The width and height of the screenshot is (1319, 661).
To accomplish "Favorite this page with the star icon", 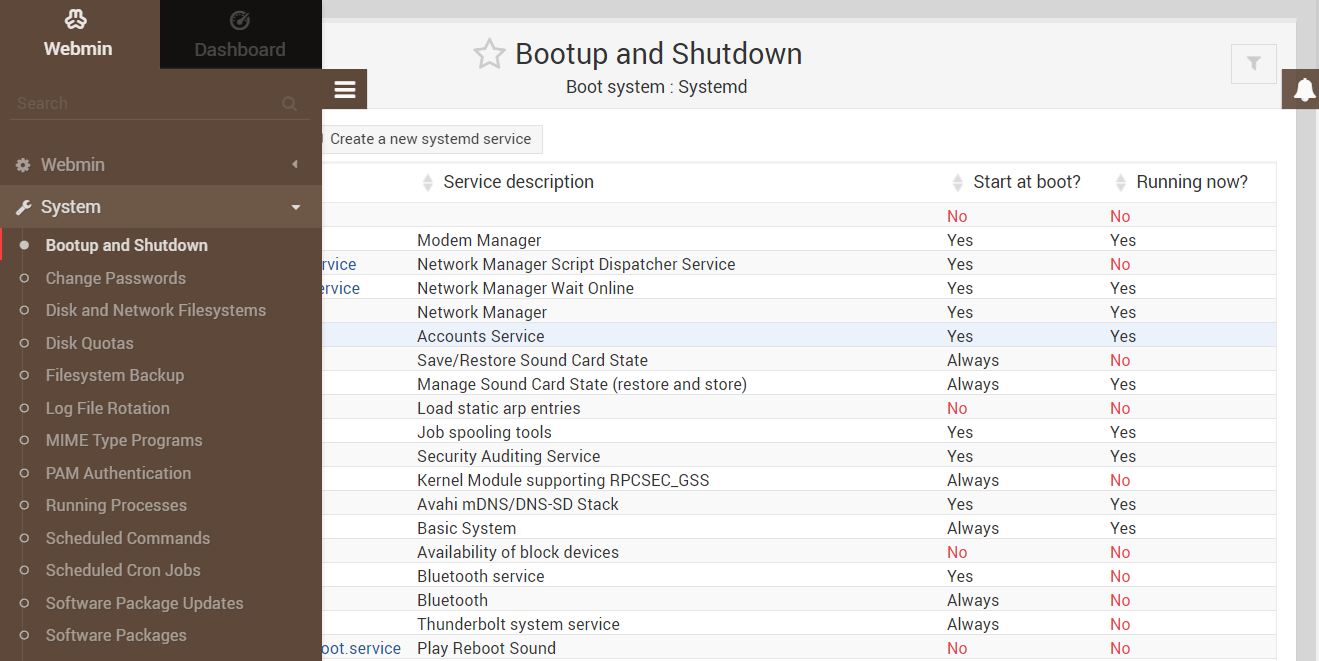I will pyautogui.click(x=489, y=54).
